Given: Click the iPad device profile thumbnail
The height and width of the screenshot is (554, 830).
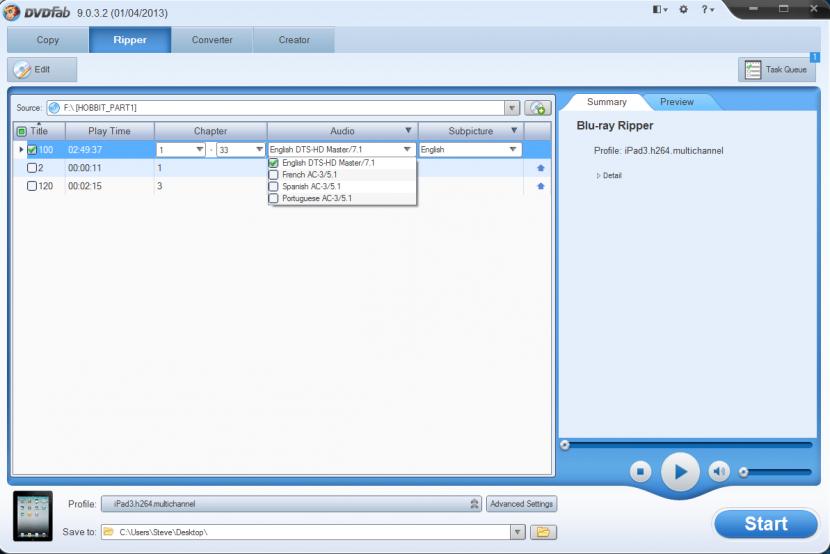Looking at the screenshot, I should coord(33,516).
